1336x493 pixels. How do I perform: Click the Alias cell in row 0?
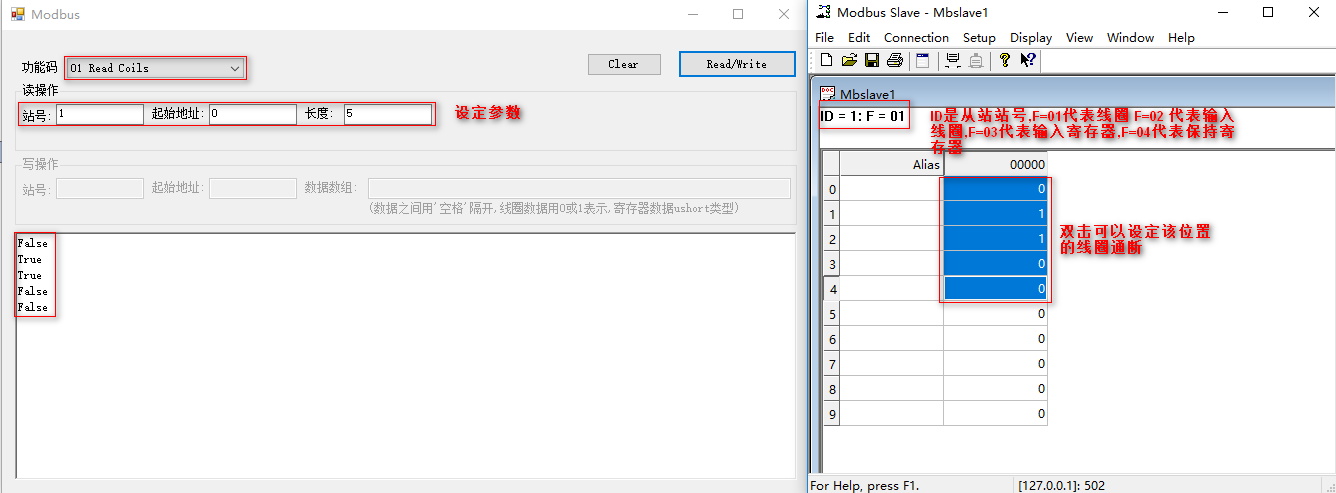[x=892, y=189]
